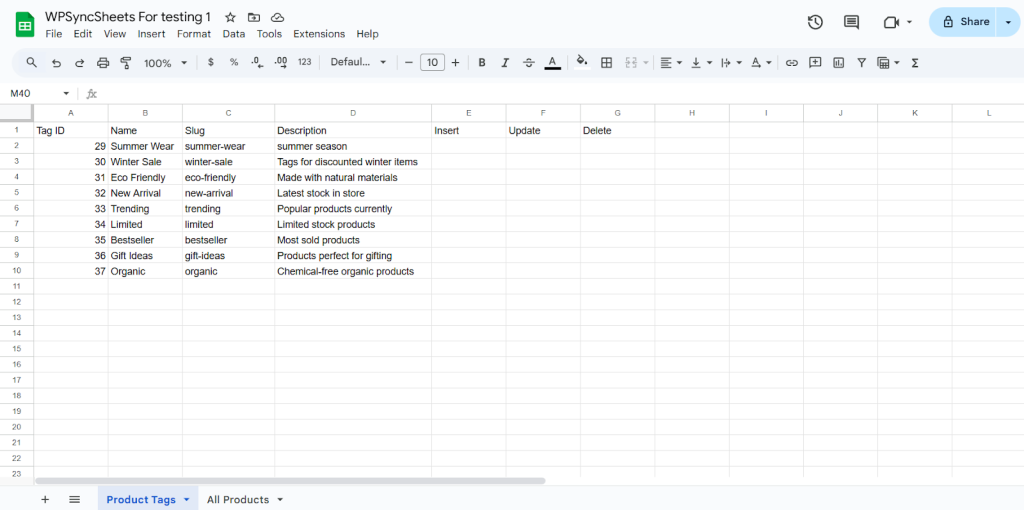Open the View menu
Viewport: 1024px width, 510px height.
(115, 34)
